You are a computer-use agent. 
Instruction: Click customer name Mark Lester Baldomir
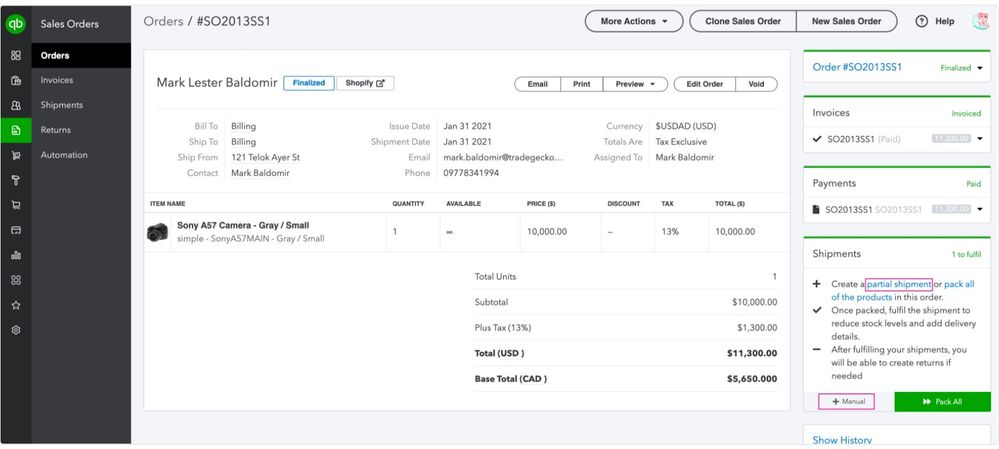coord(217,83)
